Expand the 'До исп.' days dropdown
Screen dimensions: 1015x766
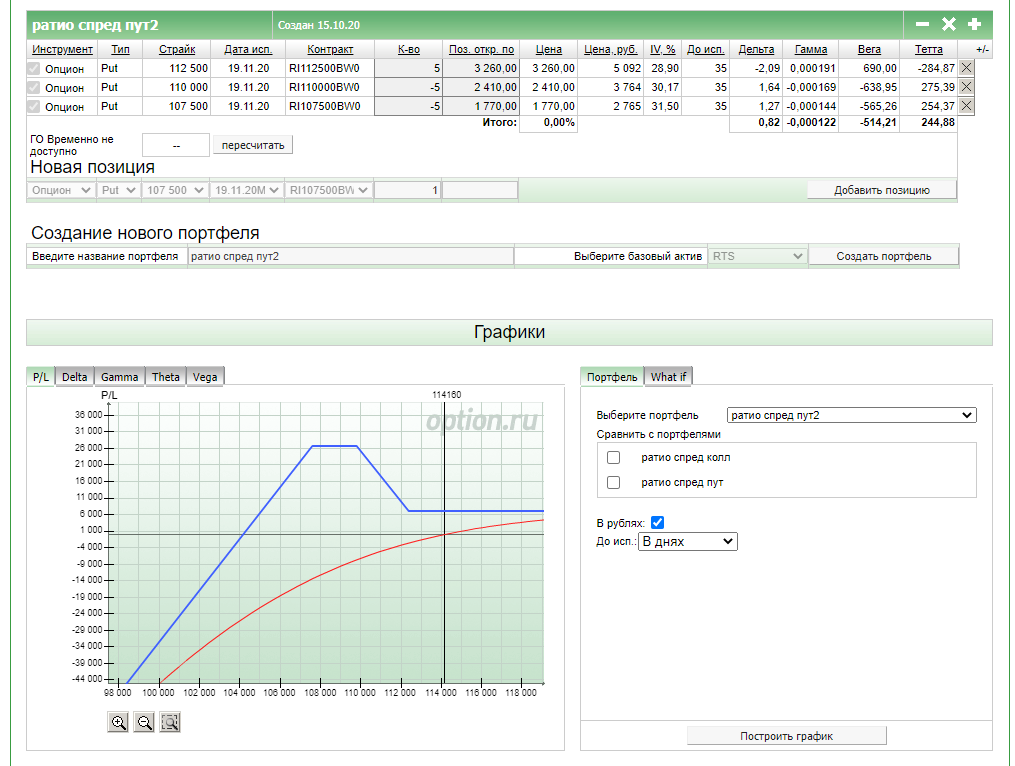pos(687,541)
